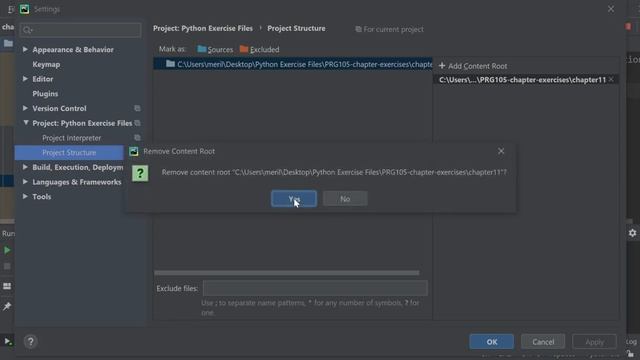Screen dimensions: 640x360
Task: Open Keymap settings
Action: [x=46, y=64]
